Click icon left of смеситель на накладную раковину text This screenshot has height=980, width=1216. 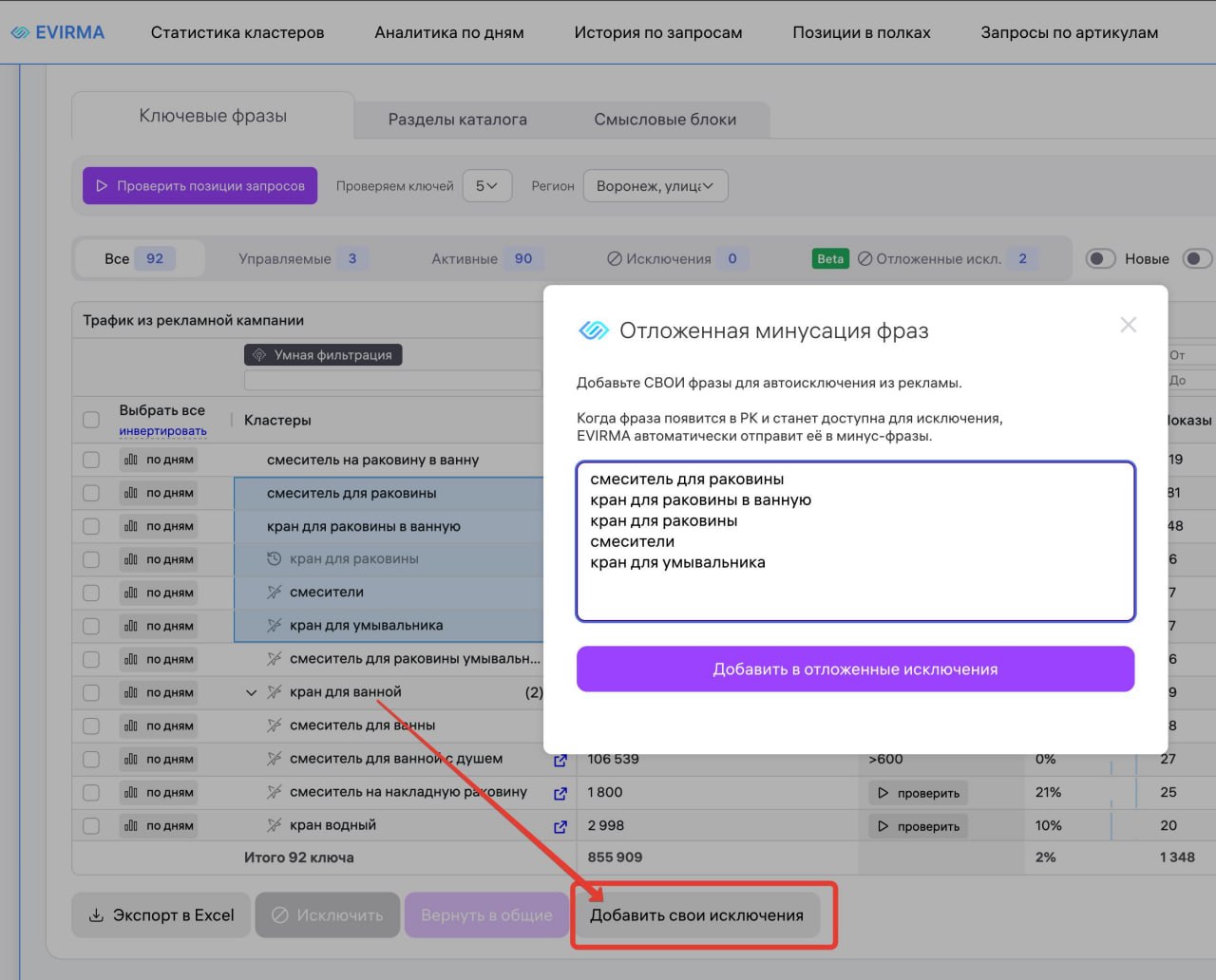pos(274,792)
